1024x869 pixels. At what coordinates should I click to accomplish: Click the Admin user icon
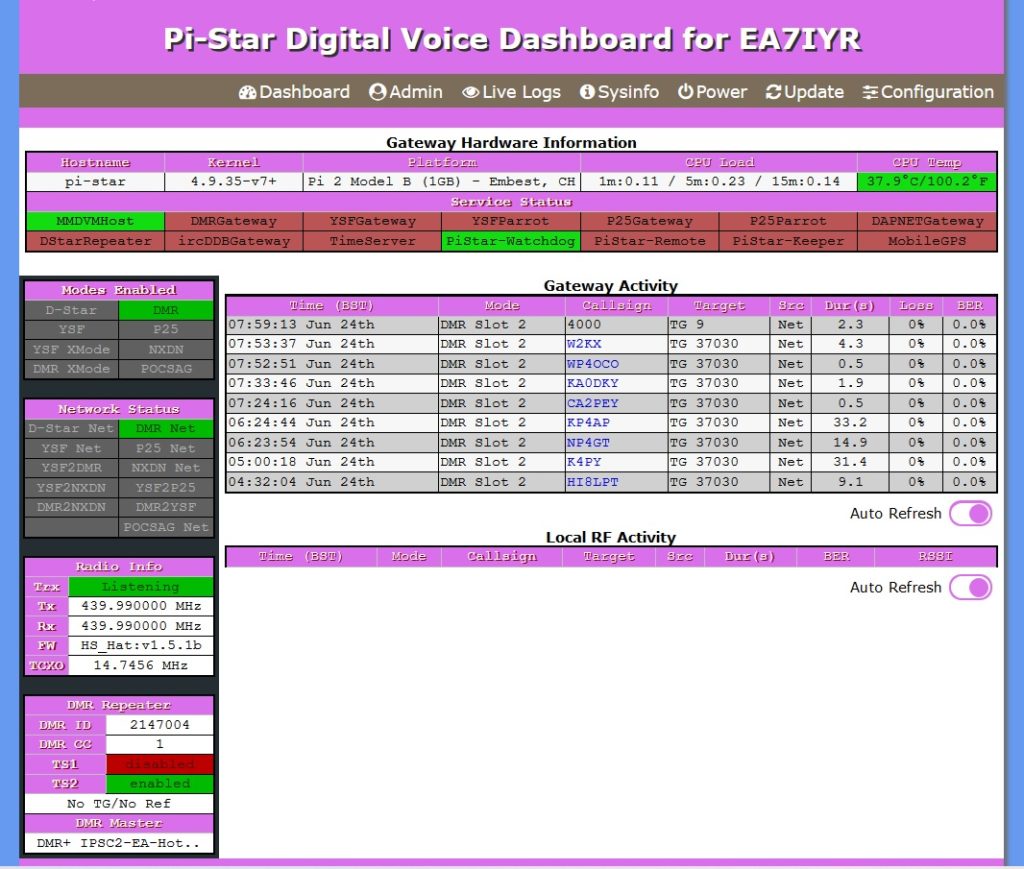click(377, 93)
